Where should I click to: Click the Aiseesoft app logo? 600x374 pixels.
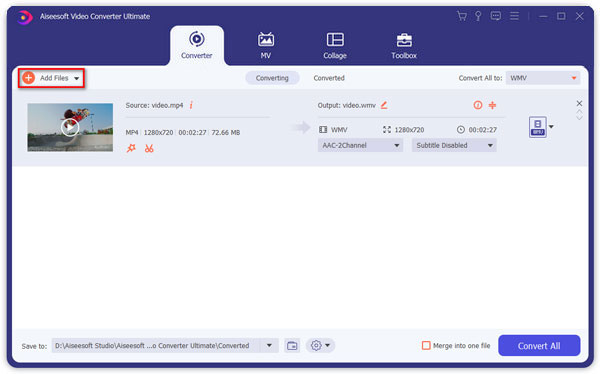click(x=24, y=17)
